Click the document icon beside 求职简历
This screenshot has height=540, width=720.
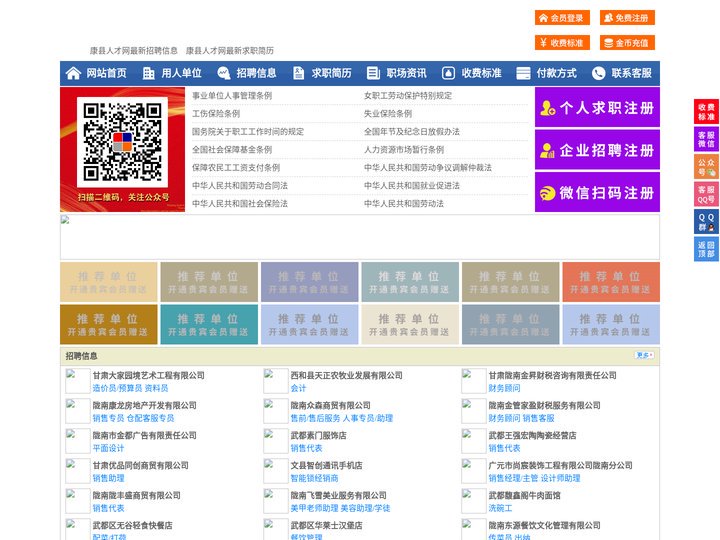pyautogui.click(x=298, y=73)
